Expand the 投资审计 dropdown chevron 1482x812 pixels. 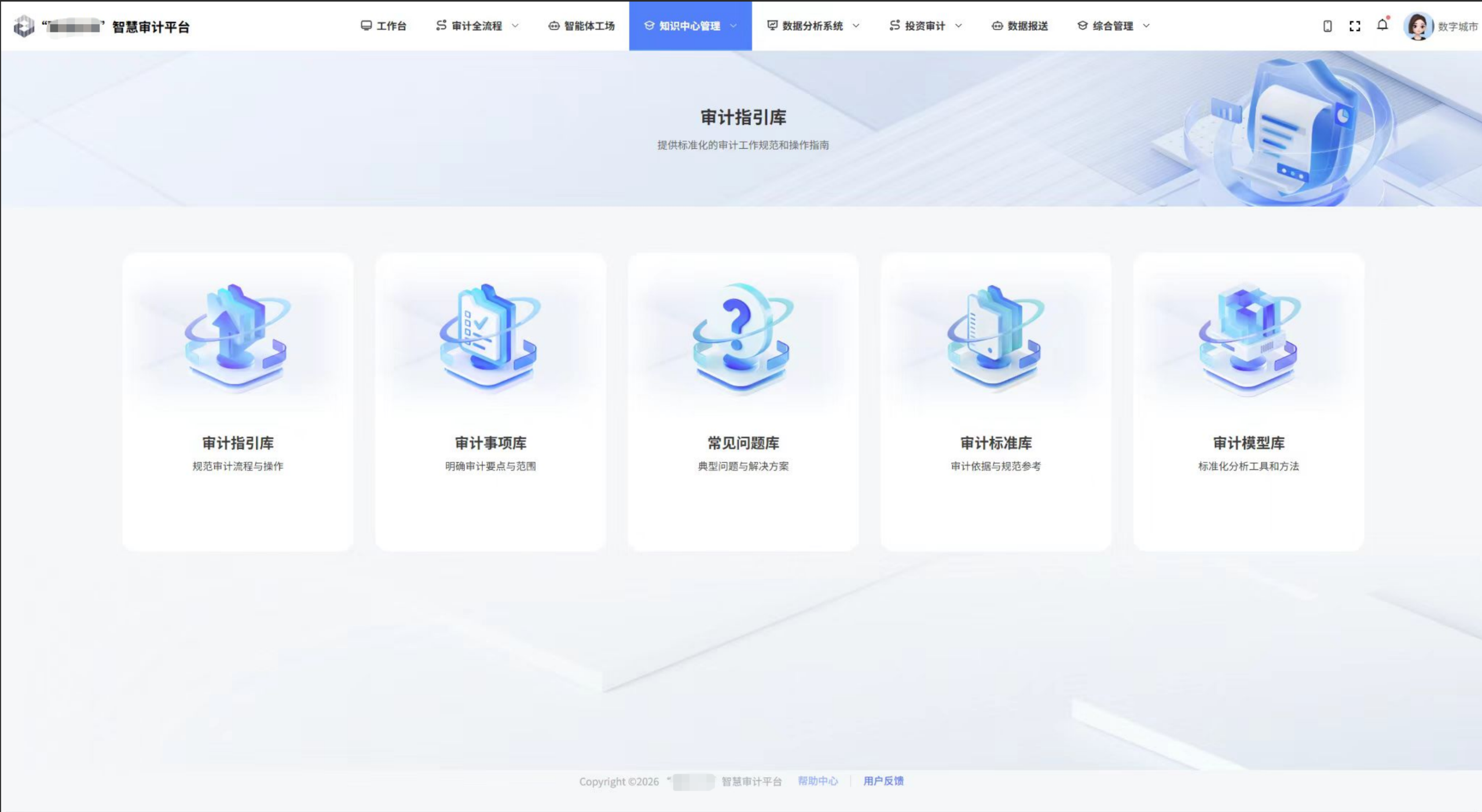coord(959,25)
